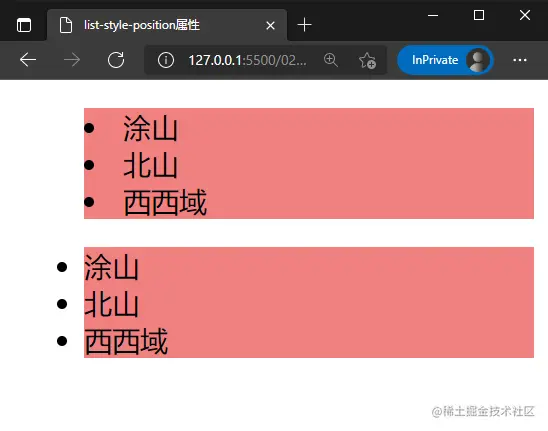This screenshot has height=431, width=548.
Task: Open the tab actions menu icon
Action: (24, 25)
